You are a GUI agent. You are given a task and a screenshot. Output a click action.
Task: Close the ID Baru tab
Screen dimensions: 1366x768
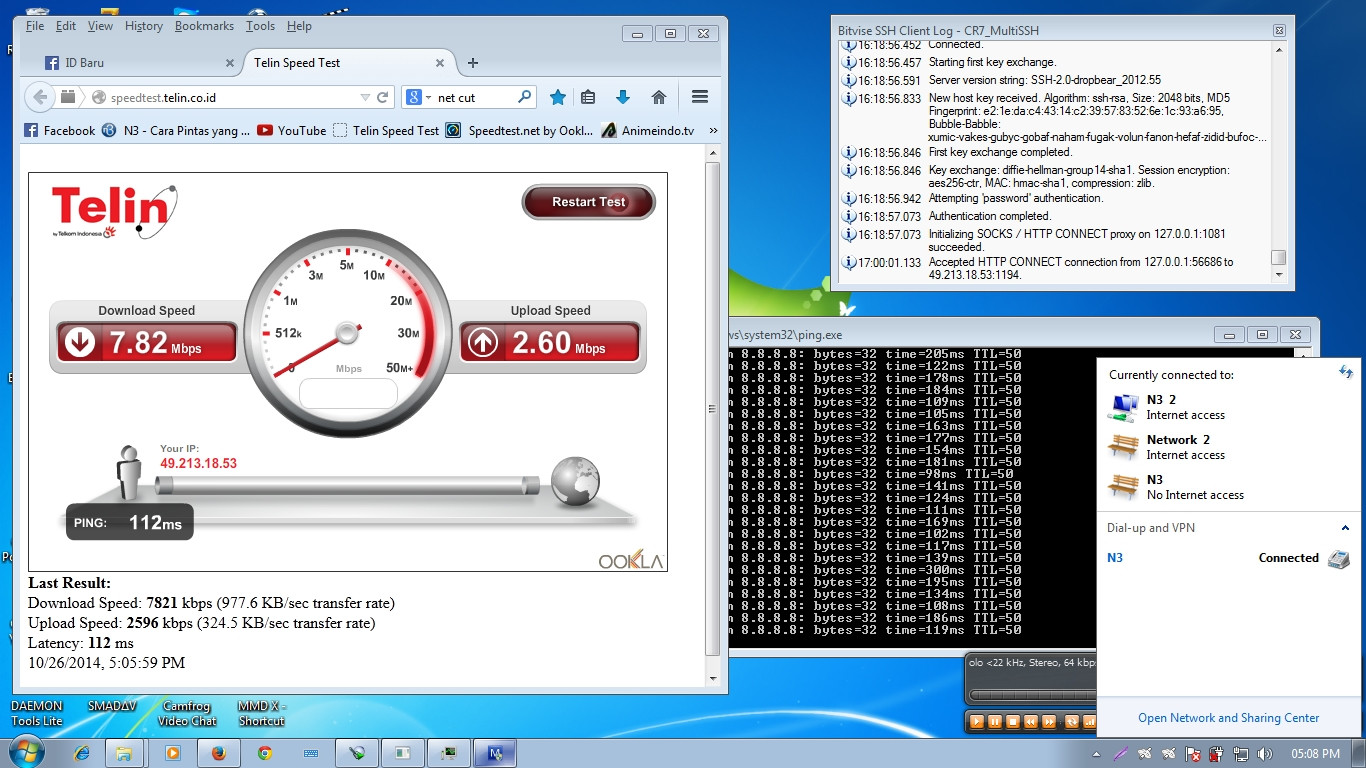click(229, 63)
